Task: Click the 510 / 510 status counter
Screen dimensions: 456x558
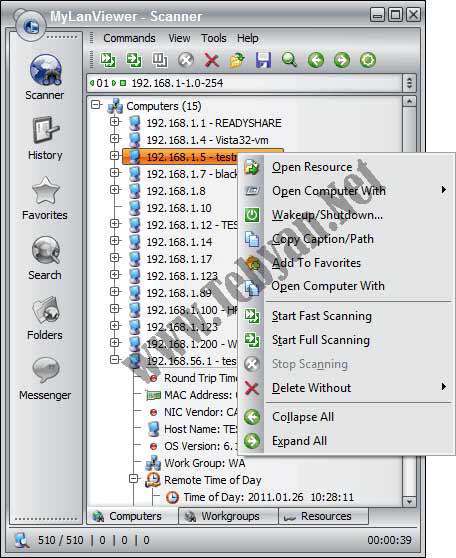Action: (x=61, y=540)
